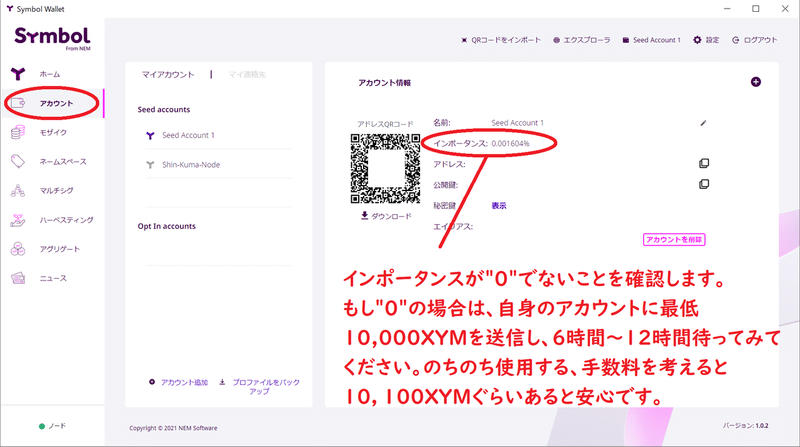Viewport: 800px width, 447px height.
Task: Click インポータンス value 0.001604%
Action: click(x=510, y=143)
